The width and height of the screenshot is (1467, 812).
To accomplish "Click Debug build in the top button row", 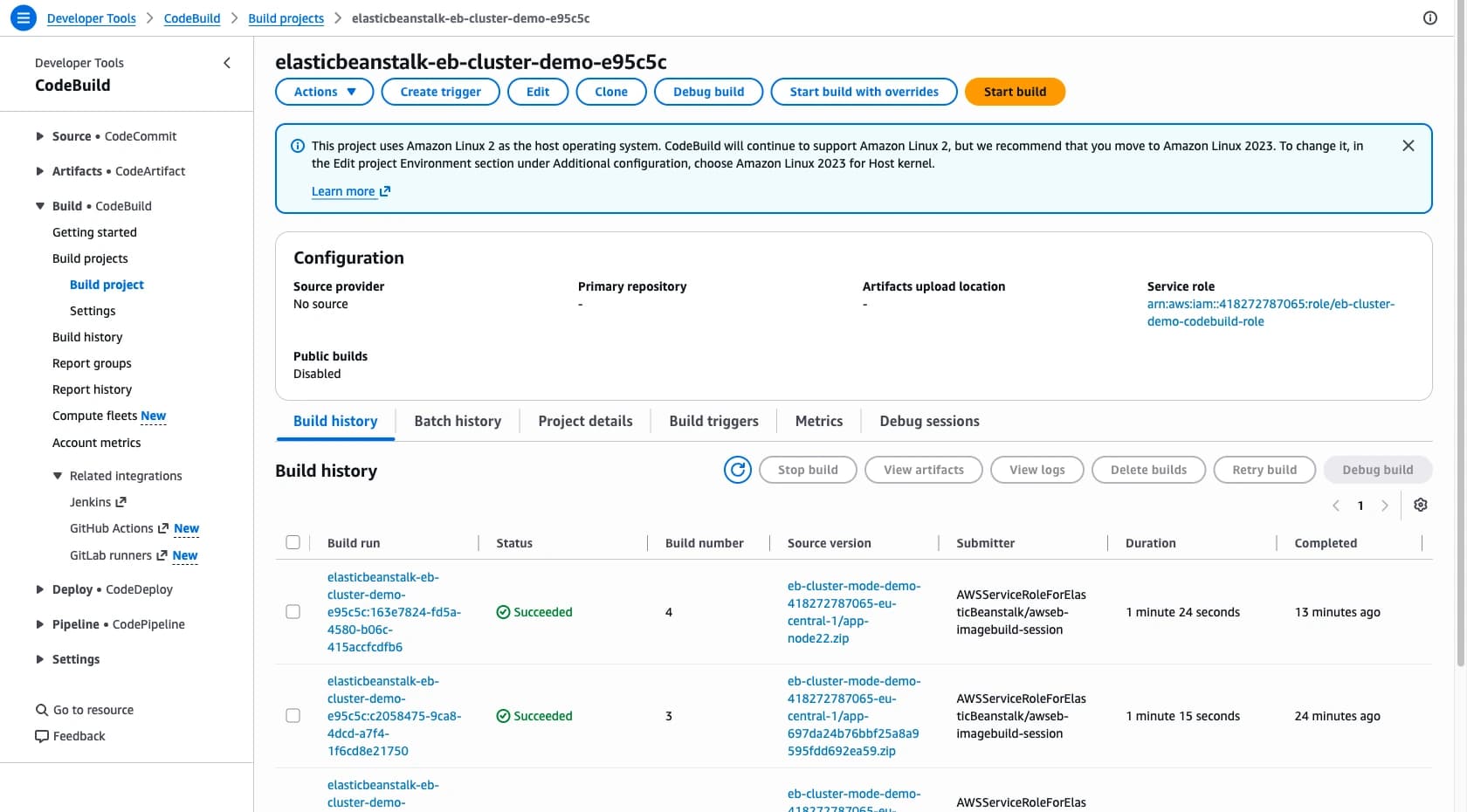I will pos(709,92).
